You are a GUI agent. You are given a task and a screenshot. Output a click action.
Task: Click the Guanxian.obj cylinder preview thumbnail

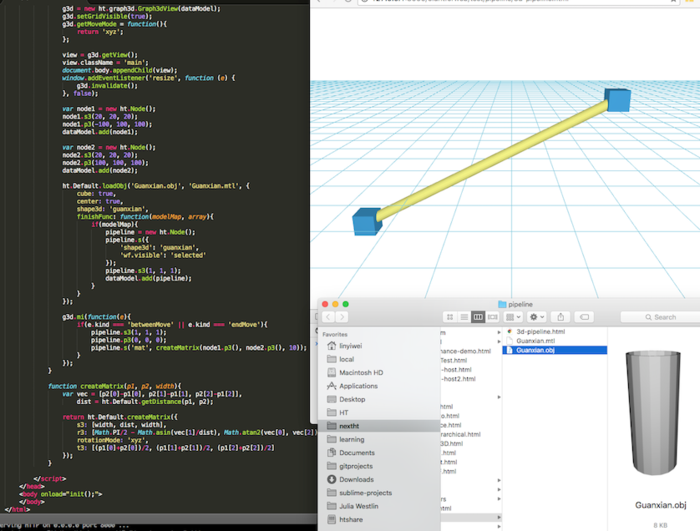click(x=653, y=412)
